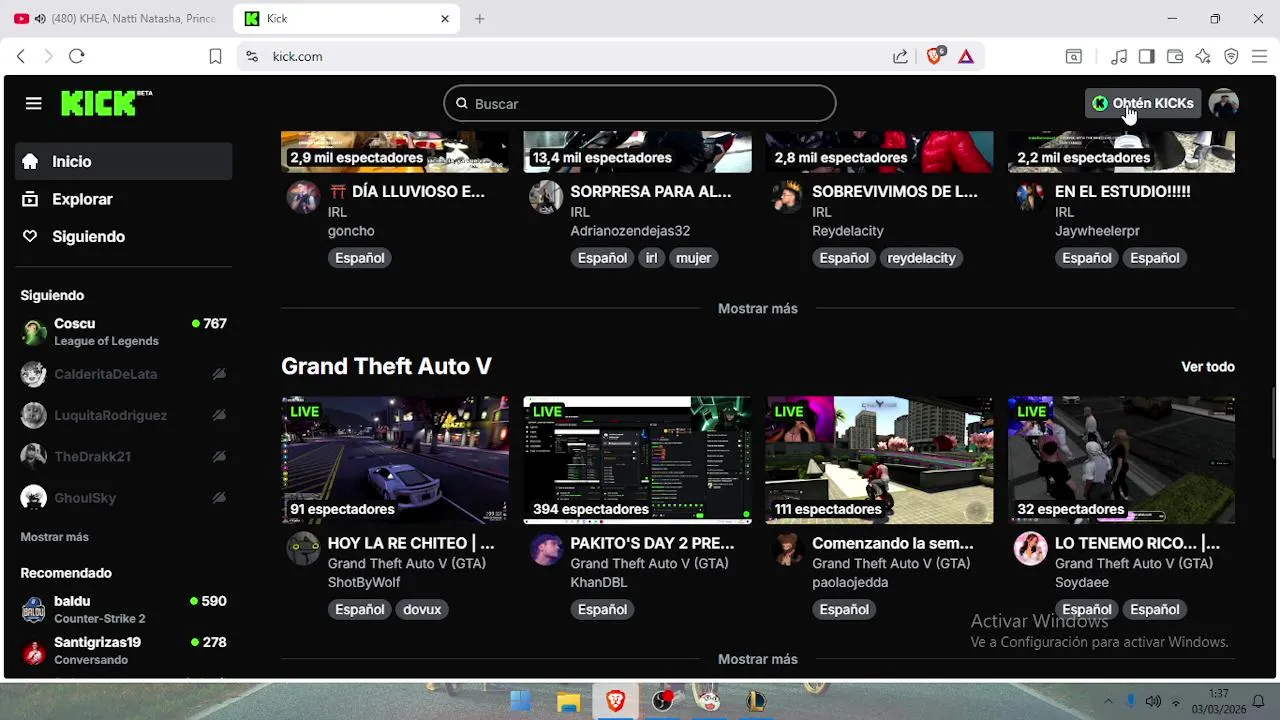1280x720 pixels.
Task: Open the Brave Leo AI star icon
Action: 1203,57
